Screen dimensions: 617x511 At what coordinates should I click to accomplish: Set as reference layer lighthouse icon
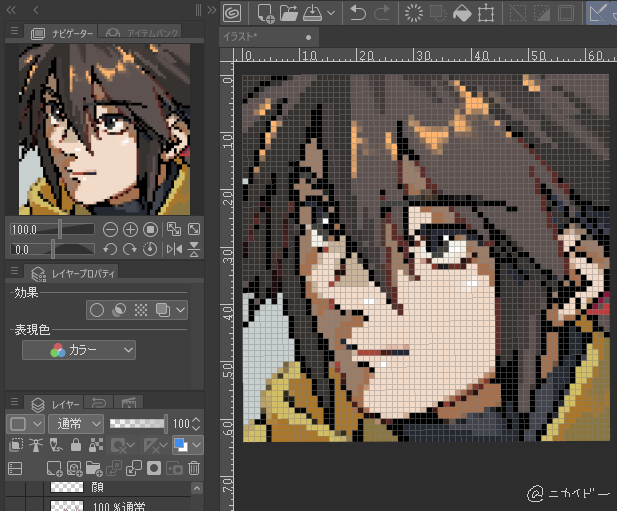point(36,445)
